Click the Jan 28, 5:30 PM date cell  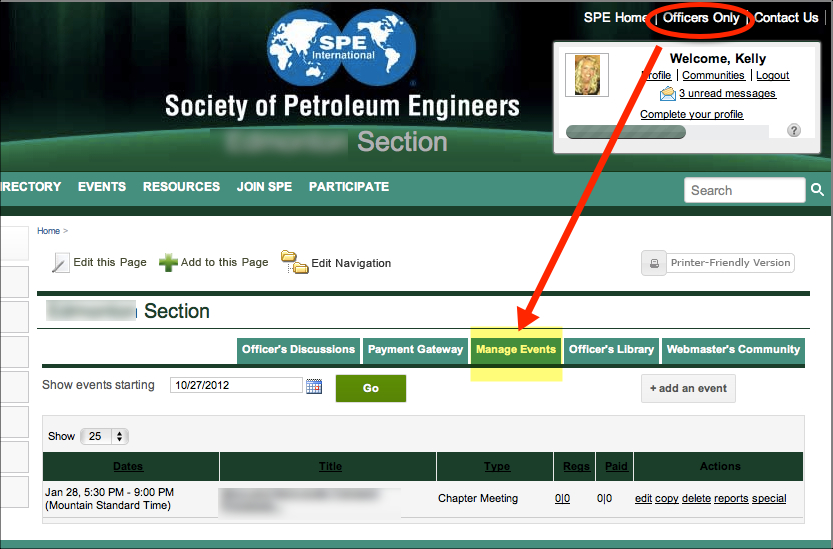point(109,499)
